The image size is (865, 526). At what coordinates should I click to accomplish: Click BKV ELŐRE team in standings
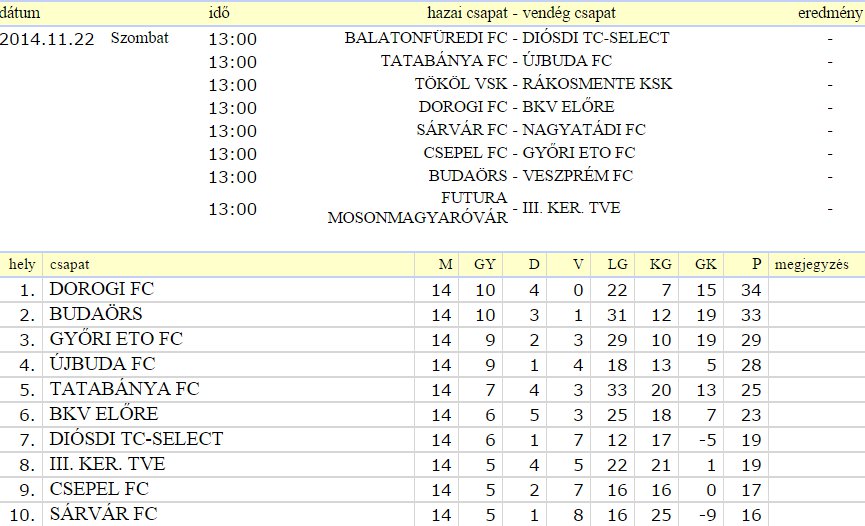[x=104, y=413]
